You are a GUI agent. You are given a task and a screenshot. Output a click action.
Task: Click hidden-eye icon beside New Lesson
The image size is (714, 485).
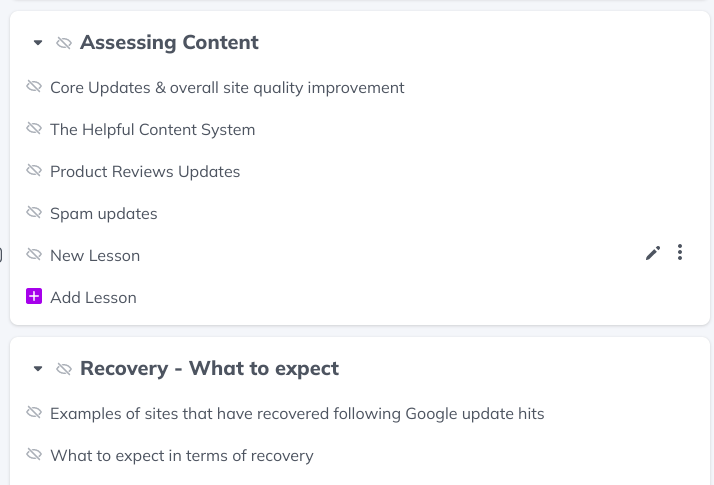point(34,254)
